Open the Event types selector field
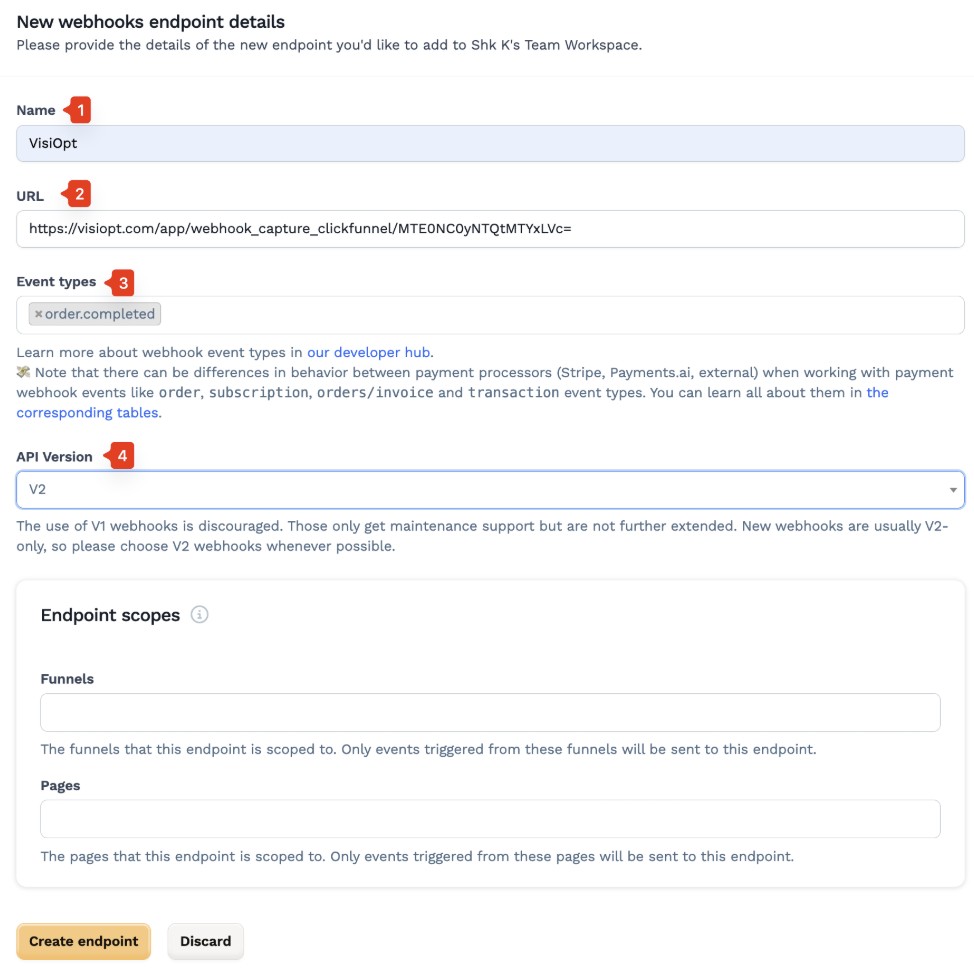 [x=490, y=315]
